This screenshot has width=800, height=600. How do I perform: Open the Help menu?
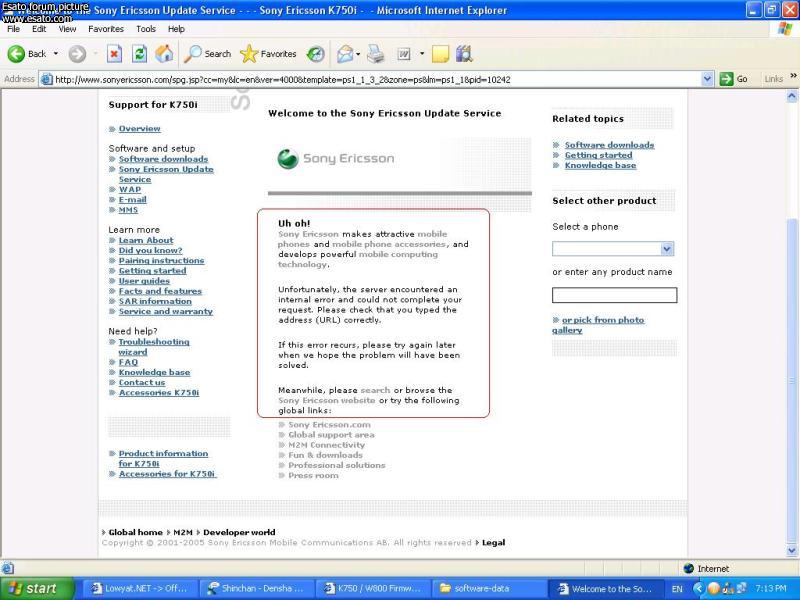(x=176, y=29)
